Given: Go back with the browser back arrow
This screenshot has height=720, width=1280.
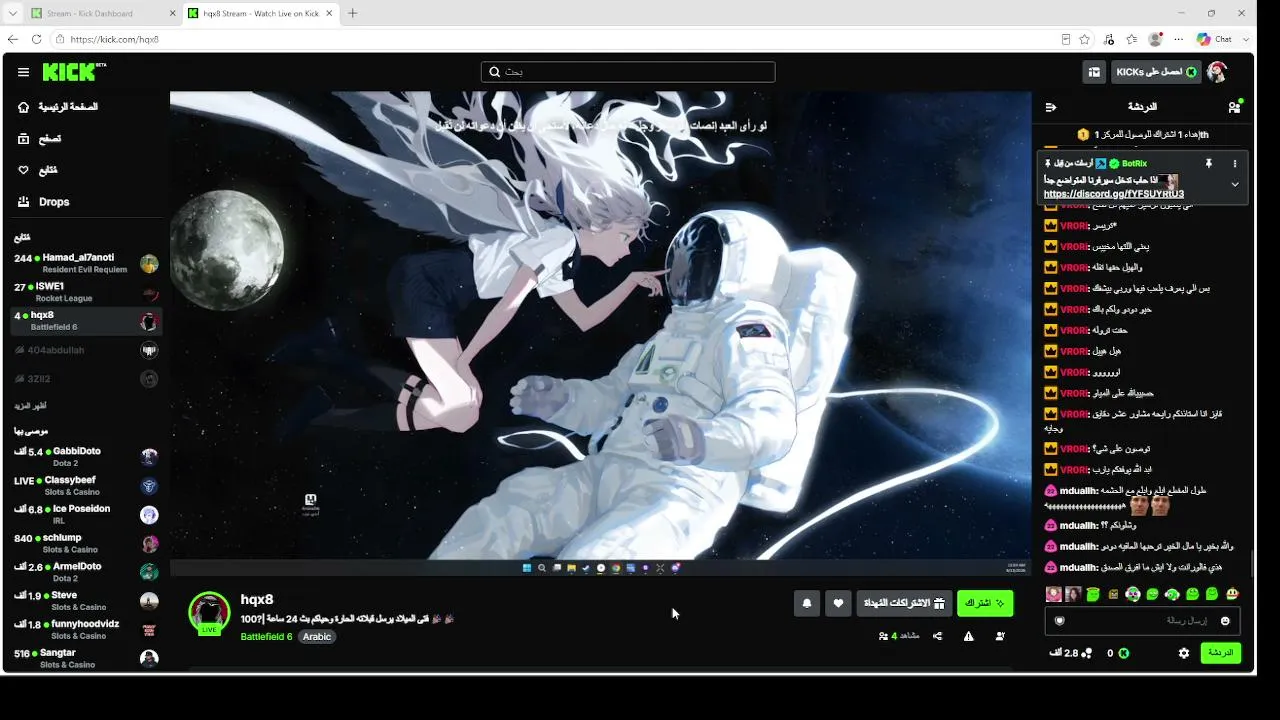Looking at the screenshot, I should (12, 39).
